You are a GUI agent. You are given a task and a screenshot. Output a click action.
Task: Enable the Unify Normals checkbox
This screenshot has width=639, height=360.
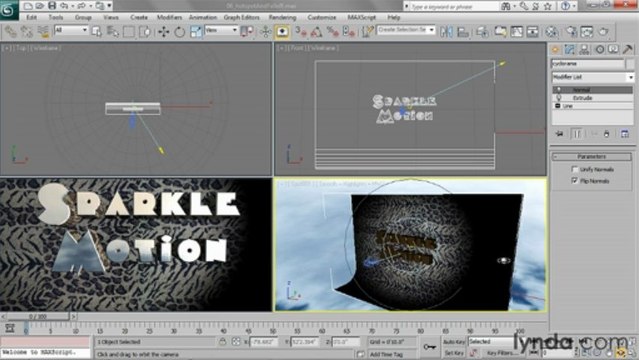575,169
